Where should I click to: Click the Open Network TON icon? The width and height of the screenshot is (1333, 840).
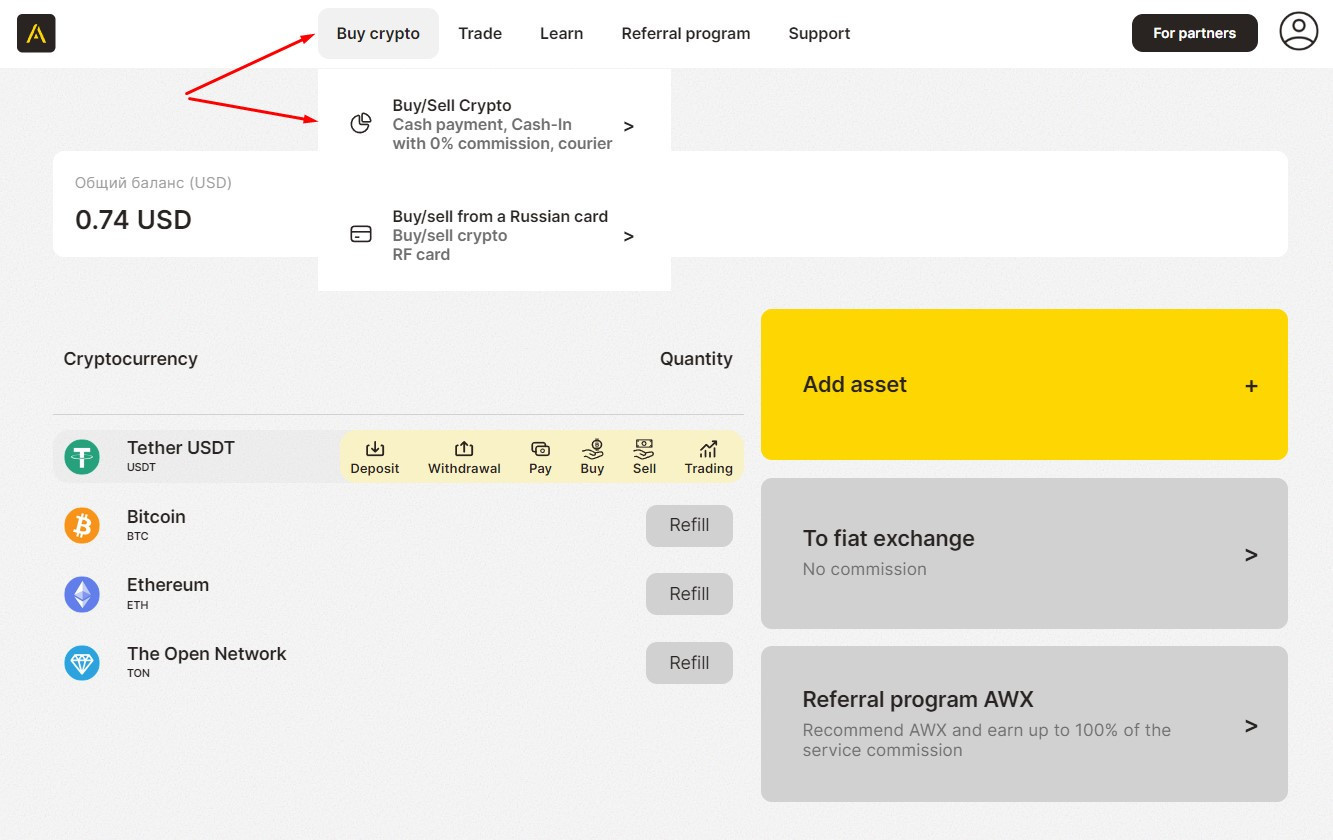pos(82,663)
